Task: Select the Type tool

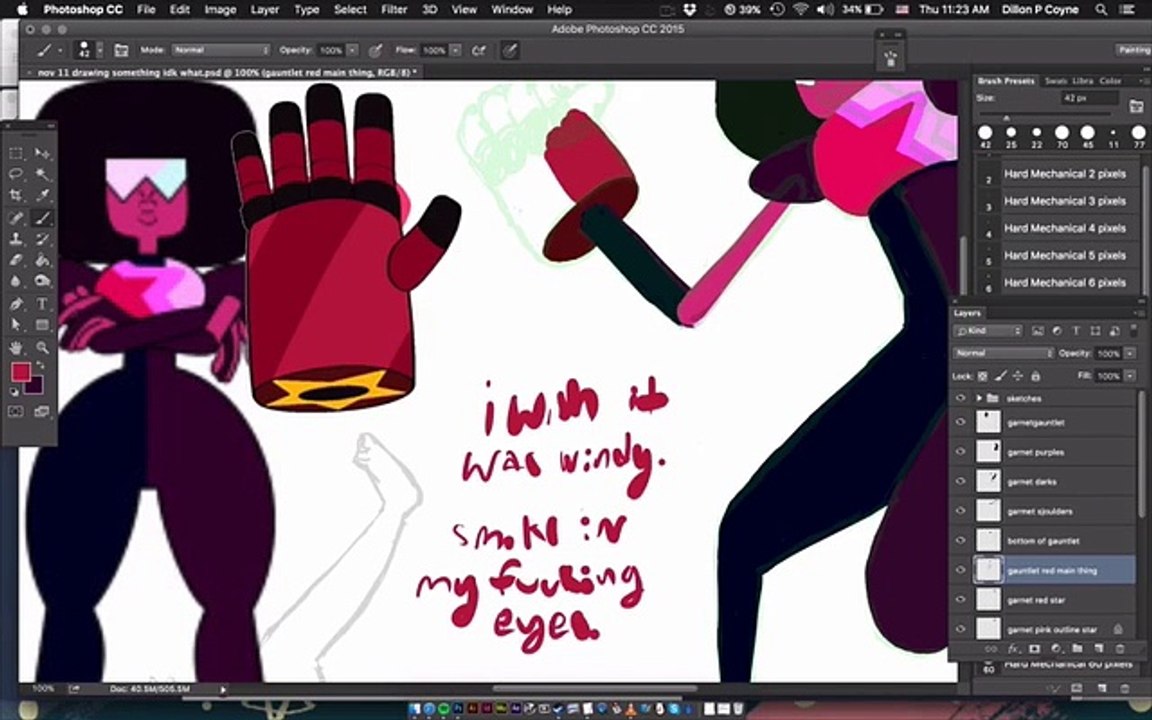Action: coord(43,303)
